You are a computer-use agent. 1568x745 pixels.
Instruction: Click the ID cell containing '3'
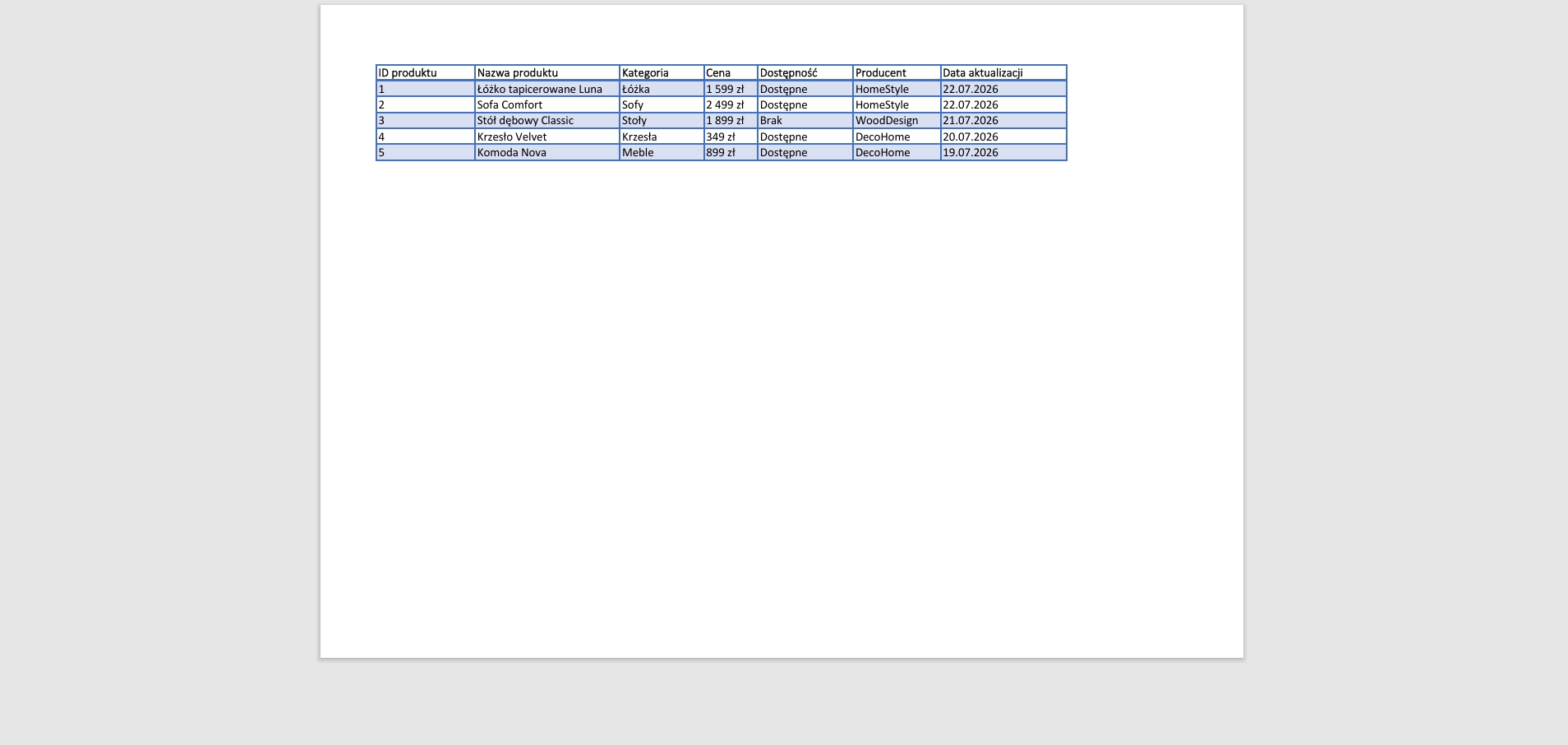[x=426, y=120]
